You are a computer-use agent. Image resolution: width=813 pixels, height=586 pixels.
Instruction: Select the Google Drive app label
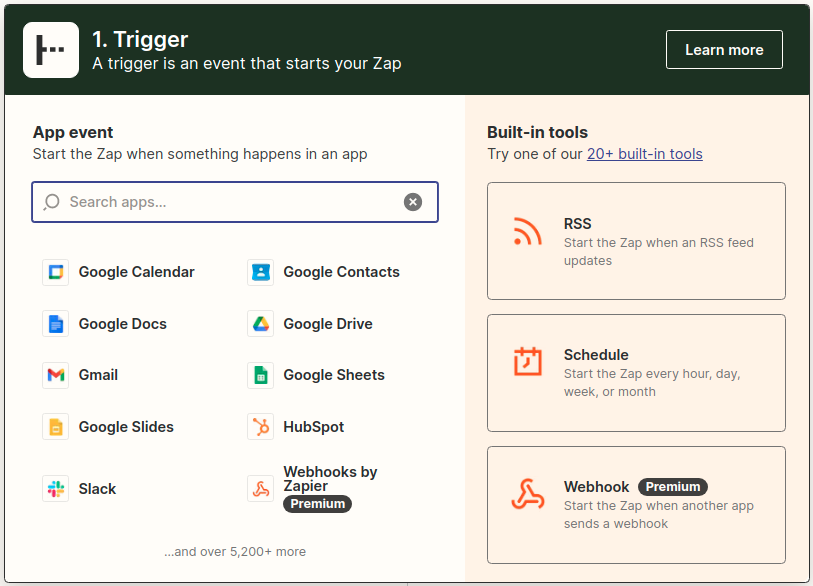pos(328,324)
